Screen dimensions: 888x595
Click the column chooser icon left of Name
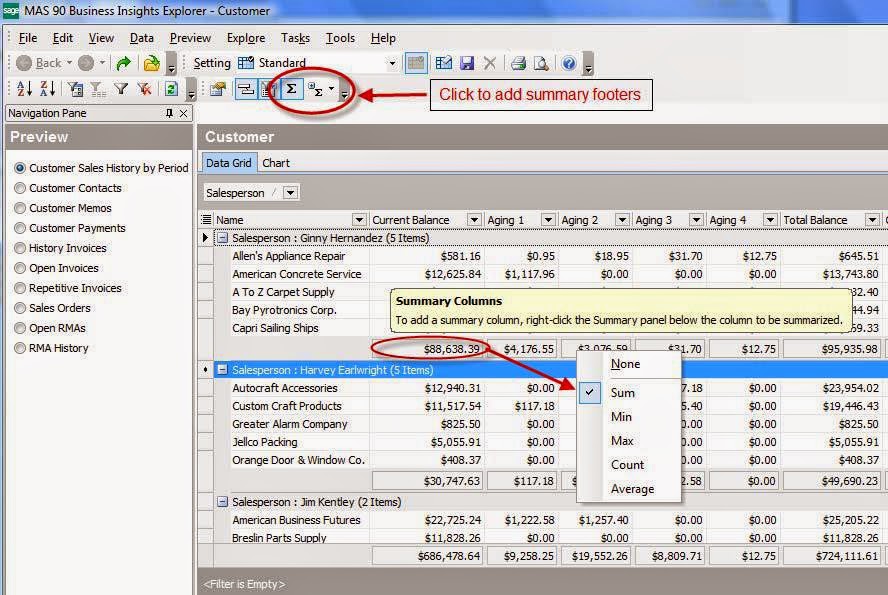(206, 220)
